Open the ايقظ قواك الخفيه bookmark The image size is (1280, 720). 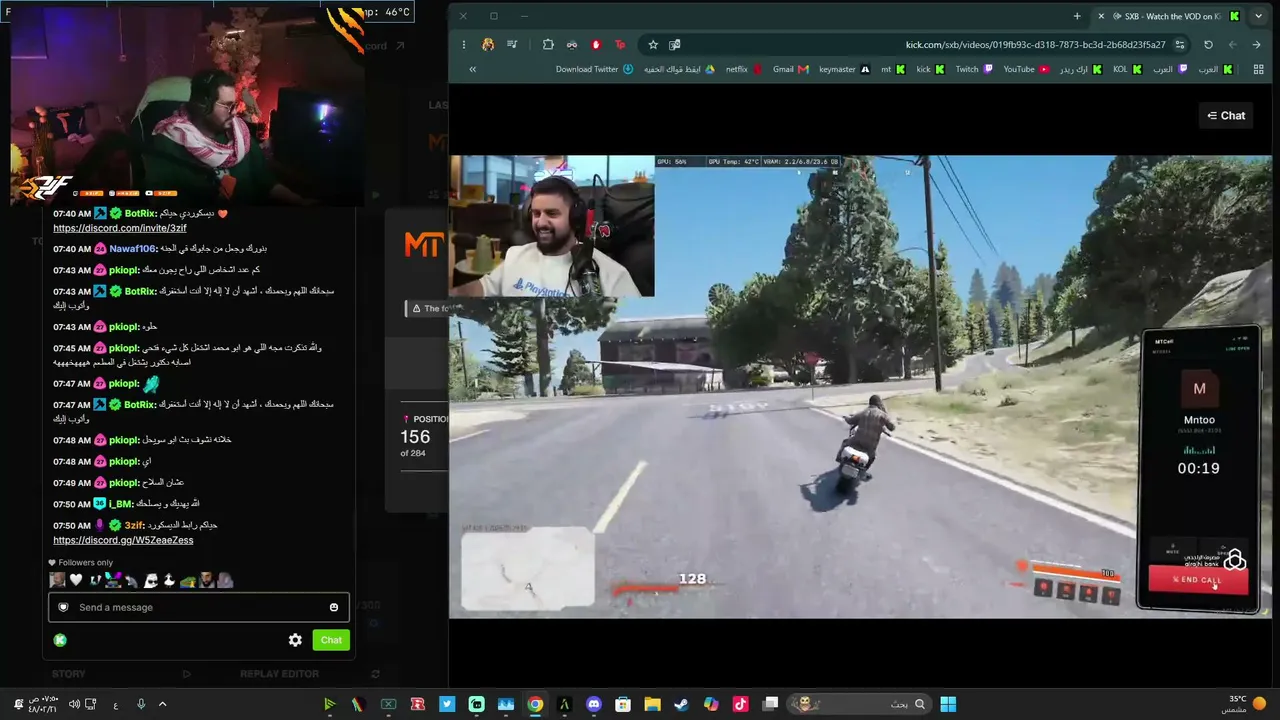[679, 69]
